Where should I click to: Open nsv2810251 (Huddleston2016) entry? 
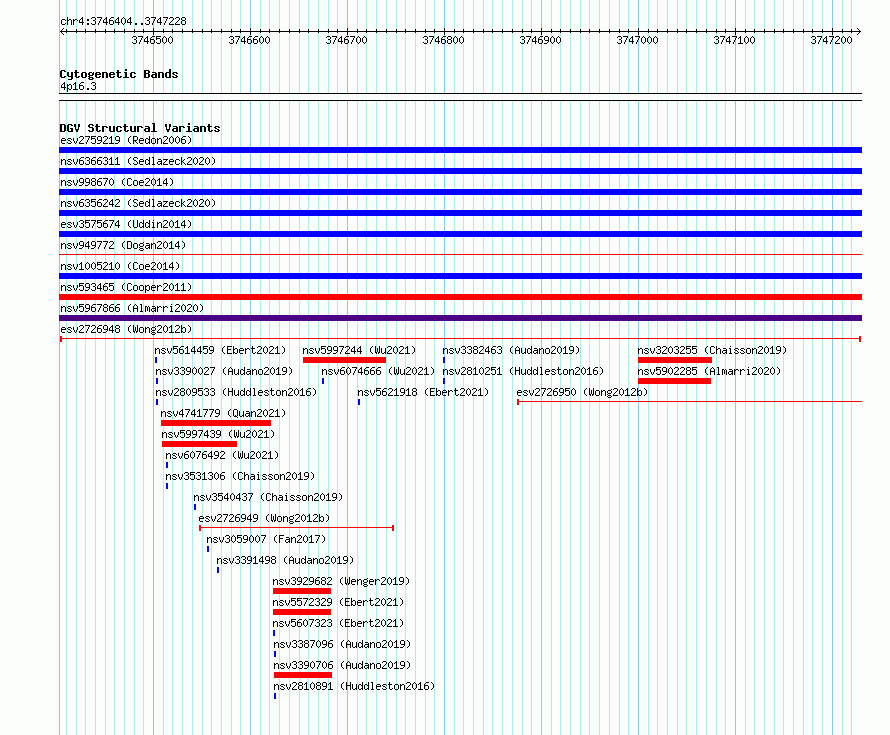523,371
